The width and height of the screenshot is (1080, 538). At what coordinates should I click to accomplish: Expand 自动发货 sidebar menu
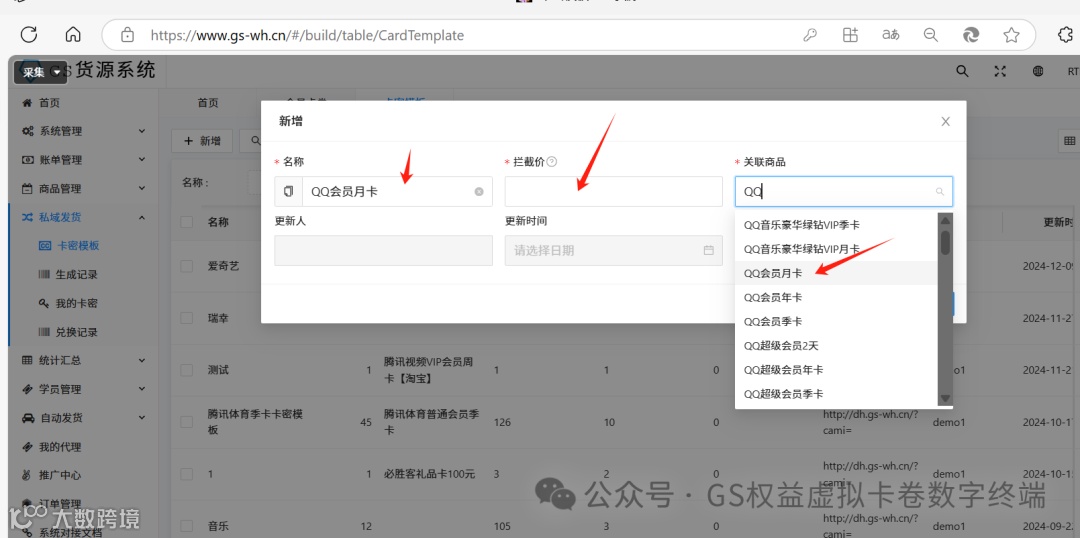click(x=83, y=417)
